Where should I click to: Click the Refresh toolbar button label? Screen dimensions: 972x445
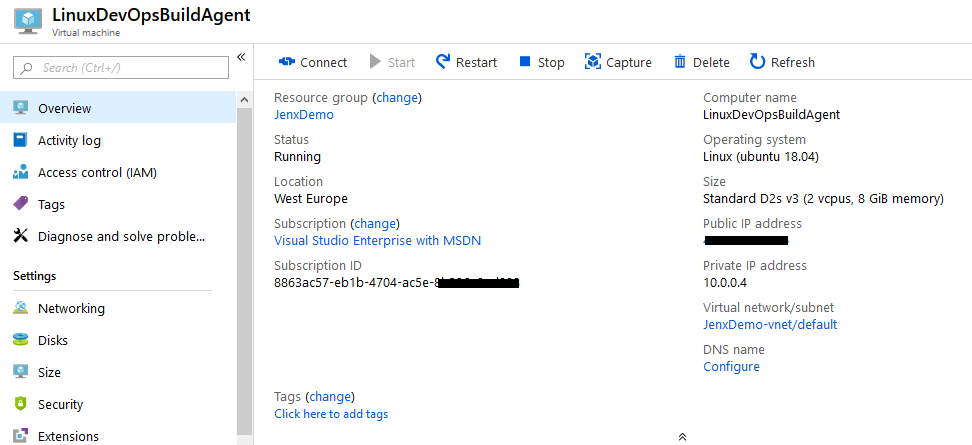[x=793, y=63]
